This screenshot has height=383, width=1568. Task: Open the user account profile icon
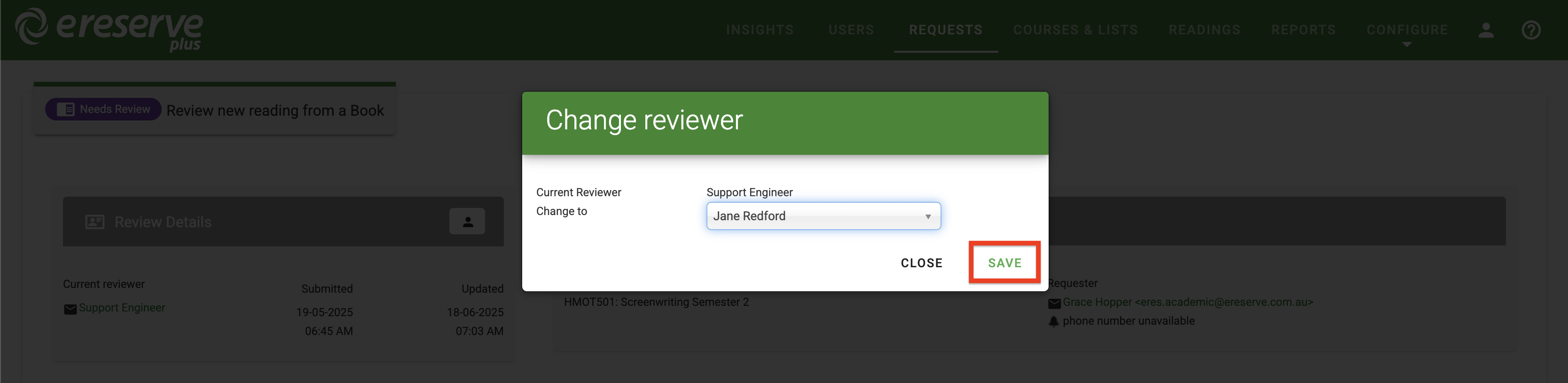pos(1485,30)
